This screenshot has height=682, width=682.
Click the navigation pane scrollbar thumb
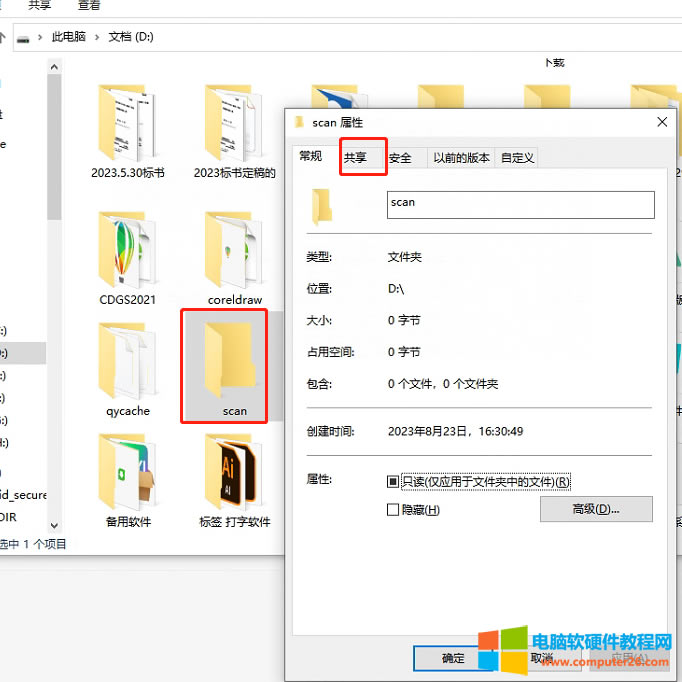[x=54, y=147]
